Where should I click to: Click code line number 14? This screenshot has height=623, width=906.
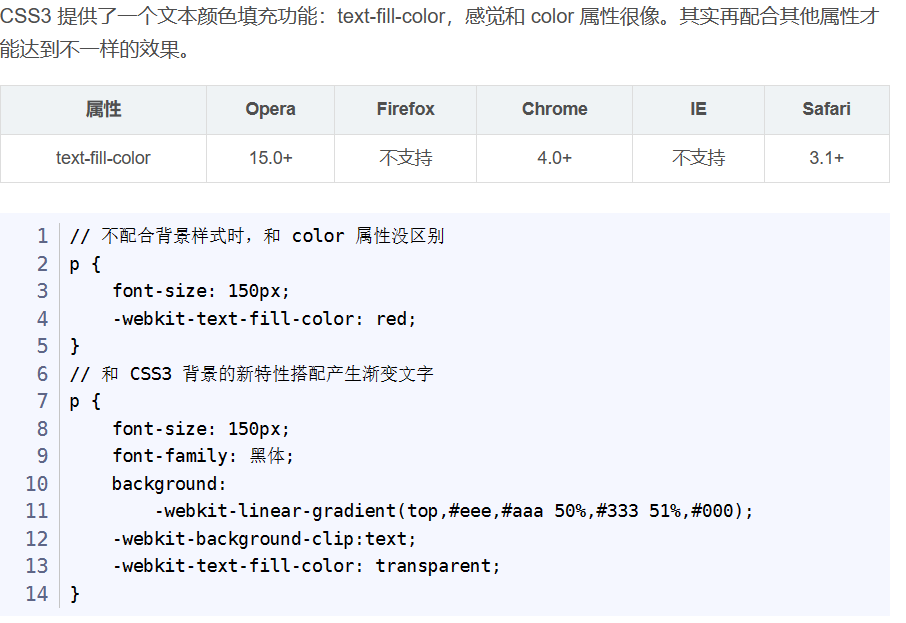[x=36, y=594]
